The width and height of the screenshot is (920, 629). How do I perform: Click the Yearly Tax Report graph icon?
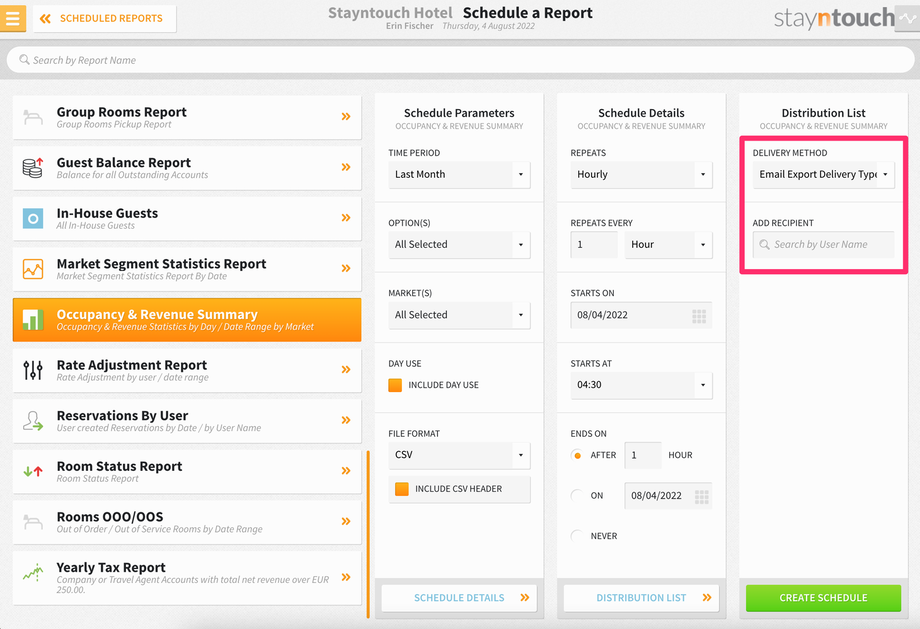(x=33, y=572)
